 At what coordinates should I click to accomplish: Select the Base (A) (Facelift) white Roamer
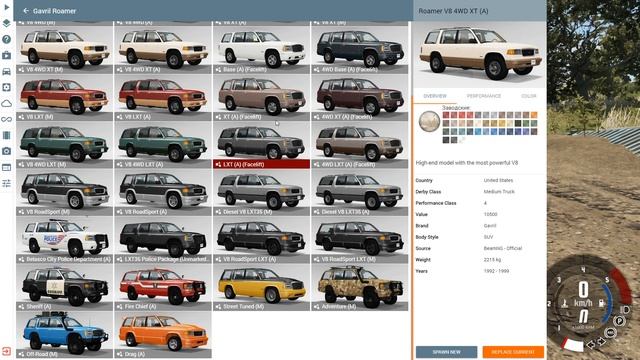(261, 50)
